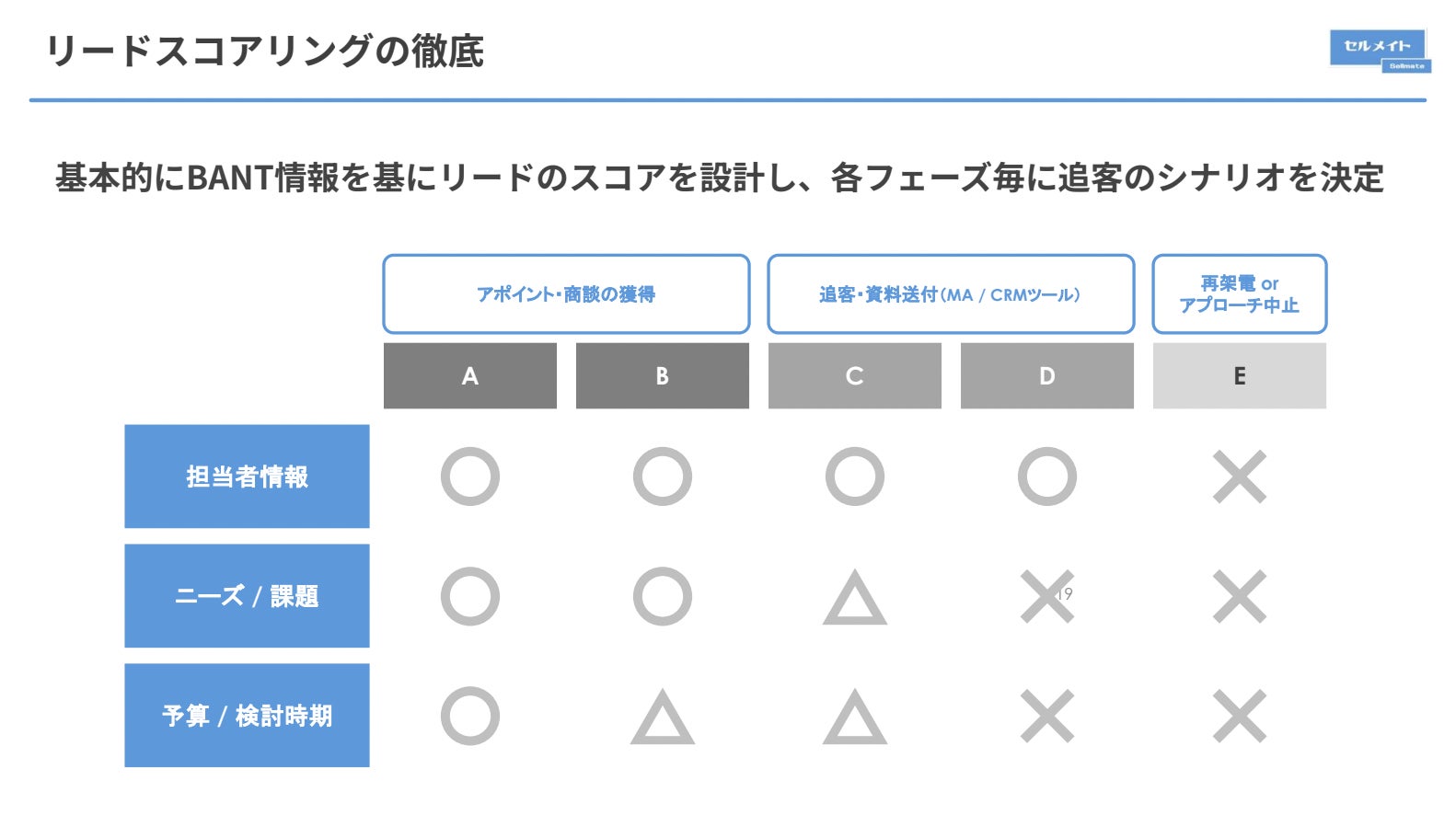Image resolution: width=1456 pixels, height=815 pixels.
Task: Click the triangle icon for 予算/検討時期 column C
Action: tap(854, 718)
